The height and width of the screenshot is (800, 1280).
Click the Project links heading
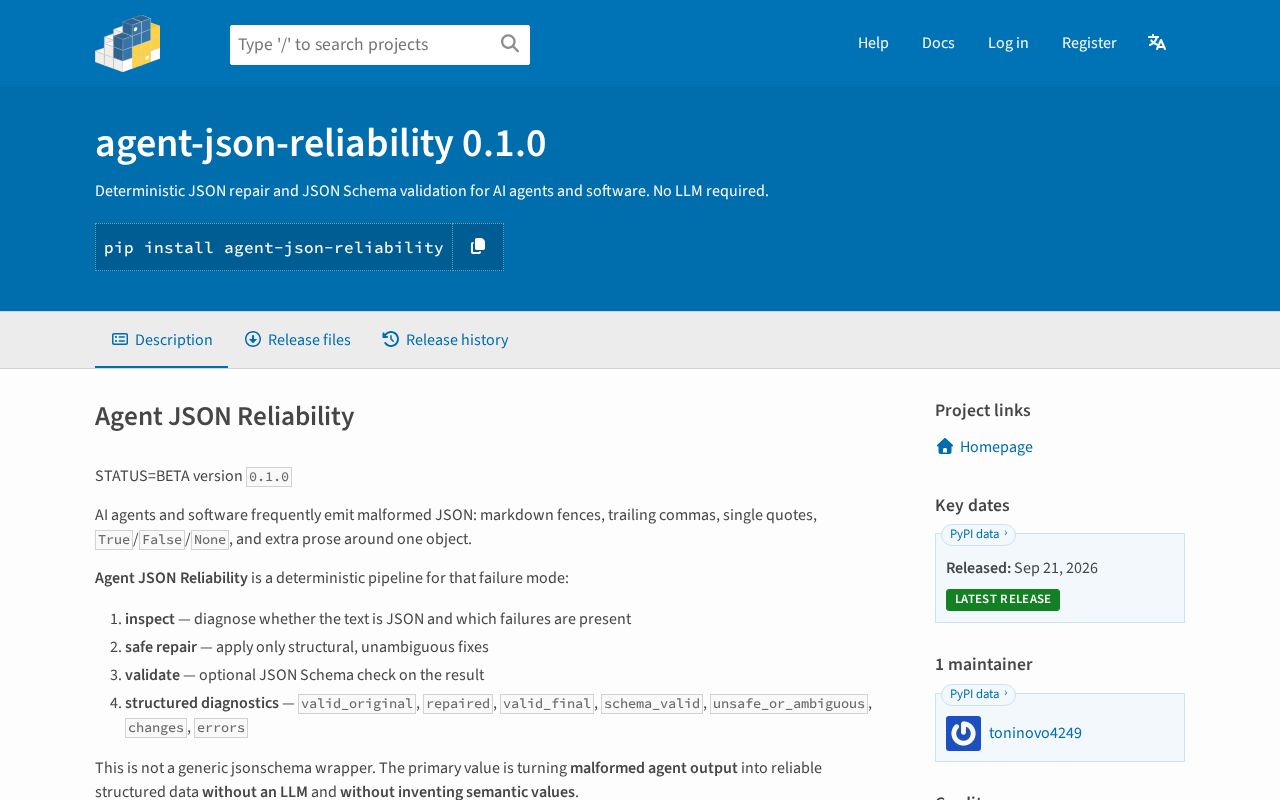pyautogui.click(x=983, y=410)
